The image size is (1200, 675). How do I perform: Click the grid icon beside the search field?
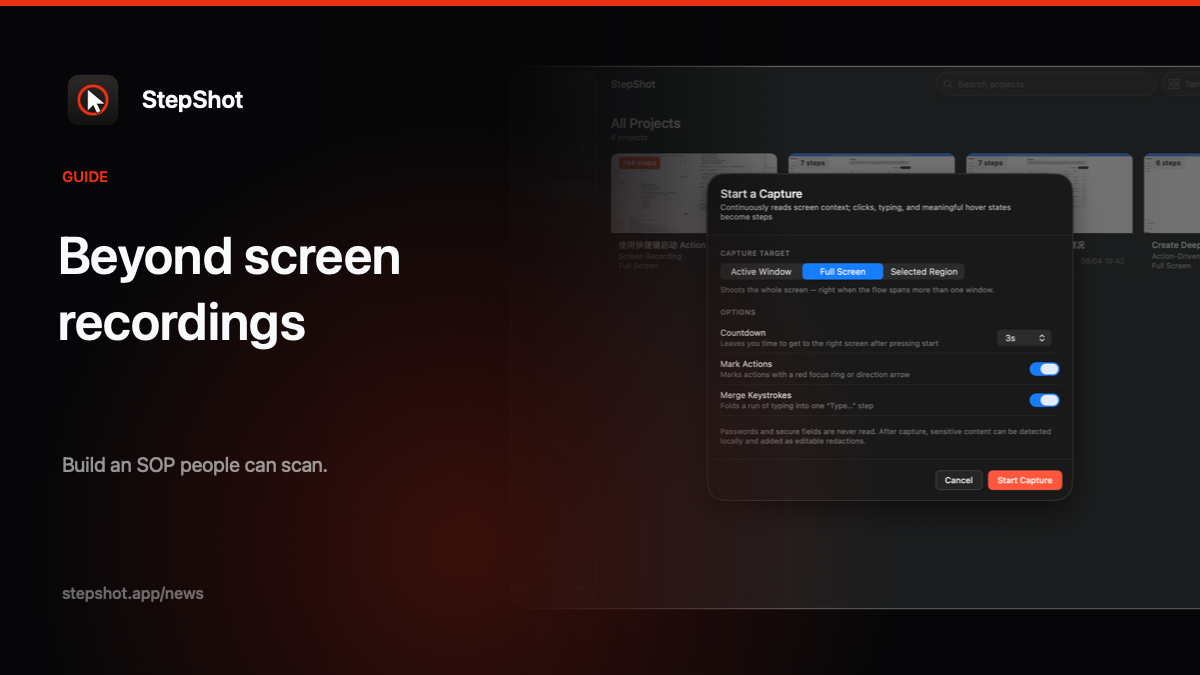pos(1173,84)
